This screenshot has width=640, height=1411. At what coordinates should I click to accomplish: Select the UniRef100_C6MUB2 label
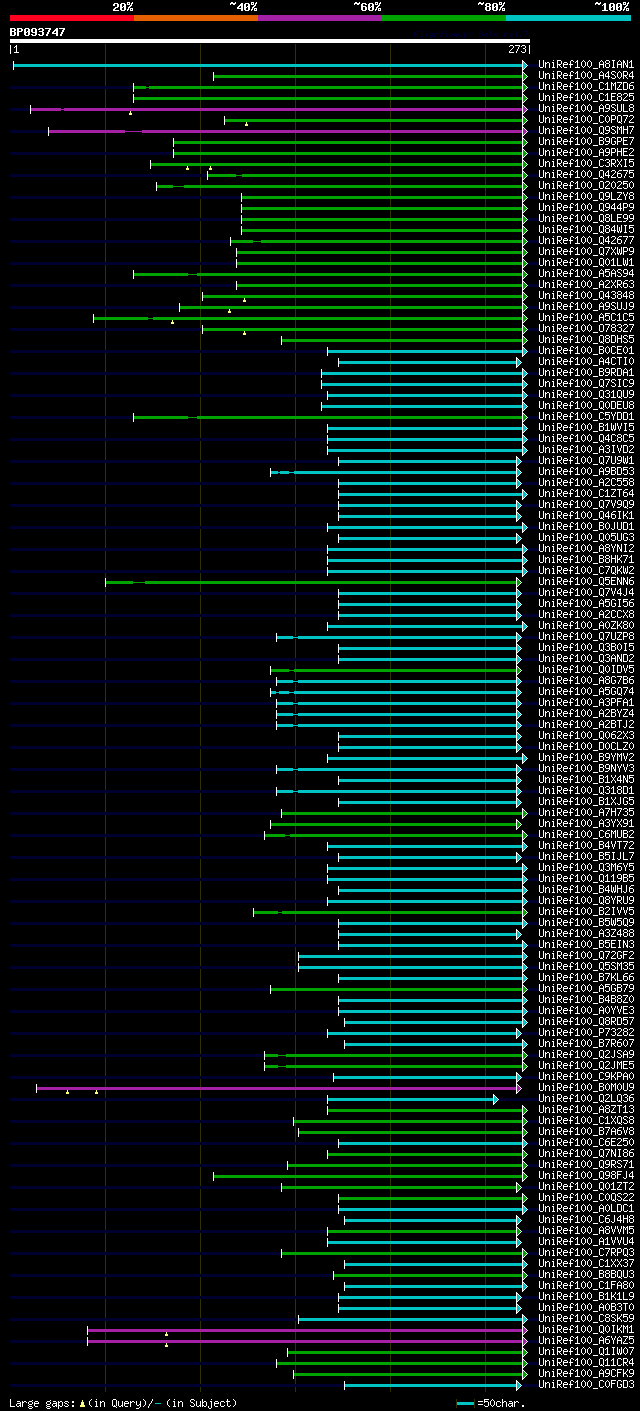586,835
